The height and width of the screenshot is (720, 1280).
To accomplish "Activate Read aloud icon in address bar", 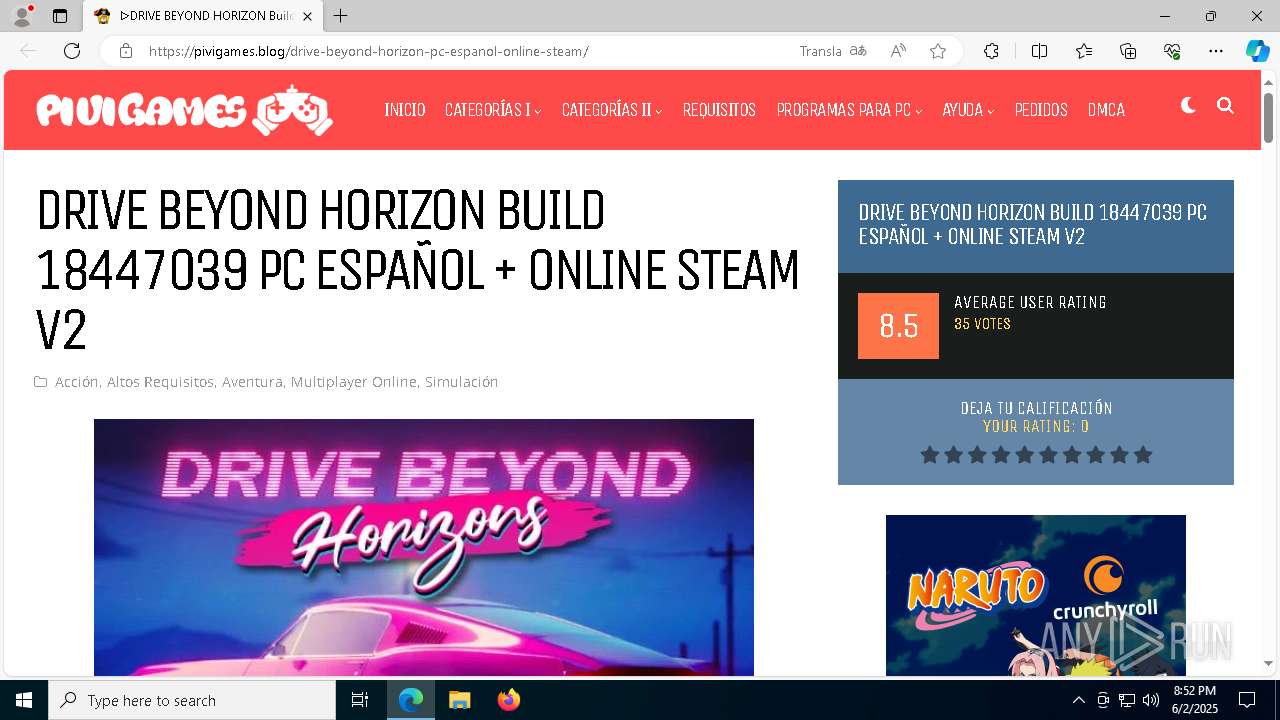I will point(898,51).
